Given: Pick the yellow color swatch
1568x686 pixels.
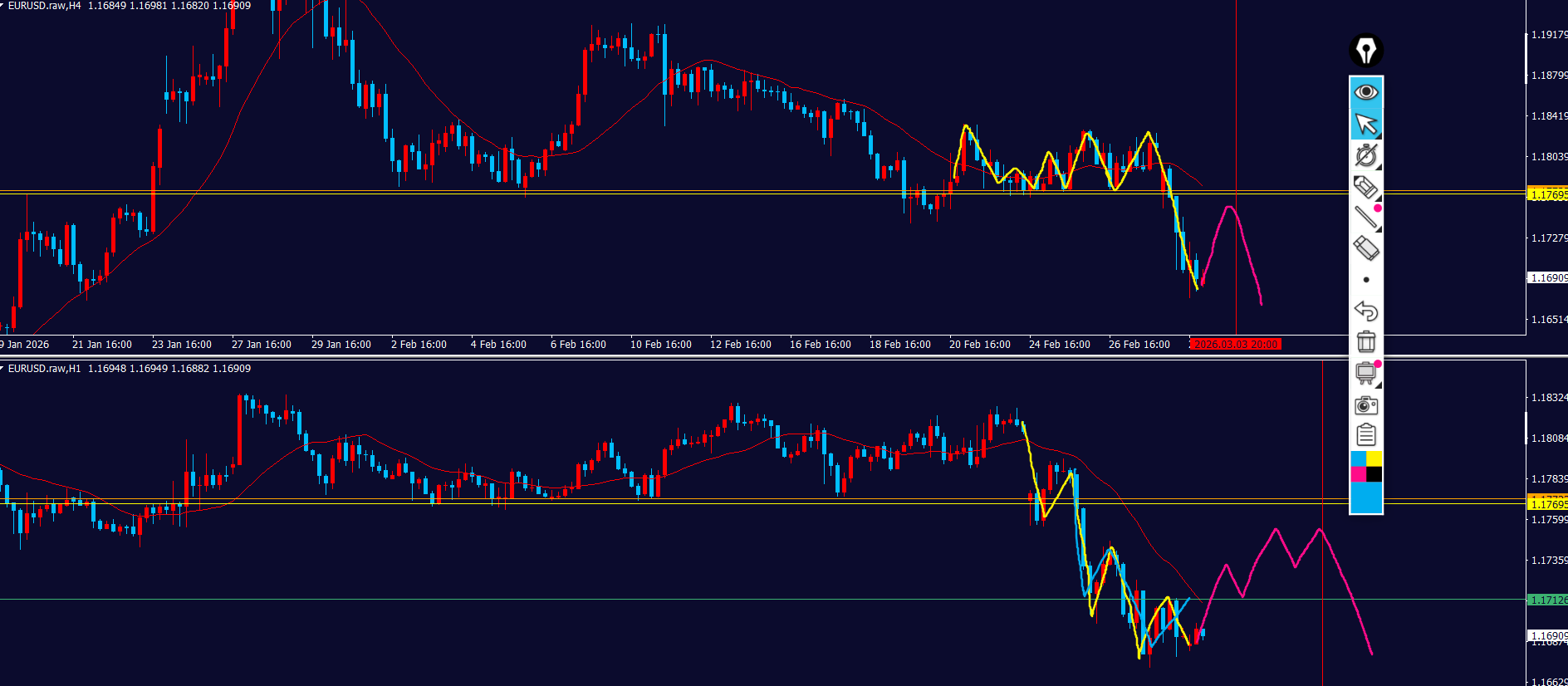Looking at the screenshot, I should [x=1374, y=459].
